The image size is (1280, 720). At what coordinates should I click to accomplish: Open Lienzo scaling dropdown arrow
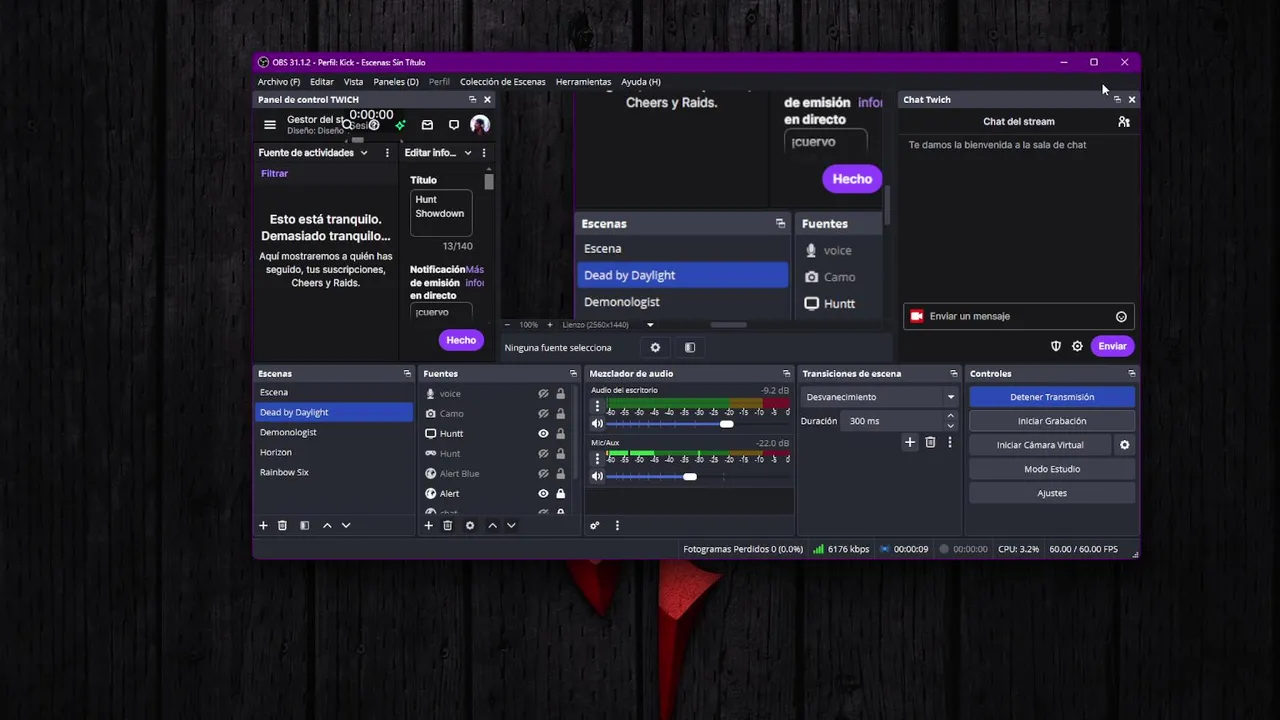650,325
